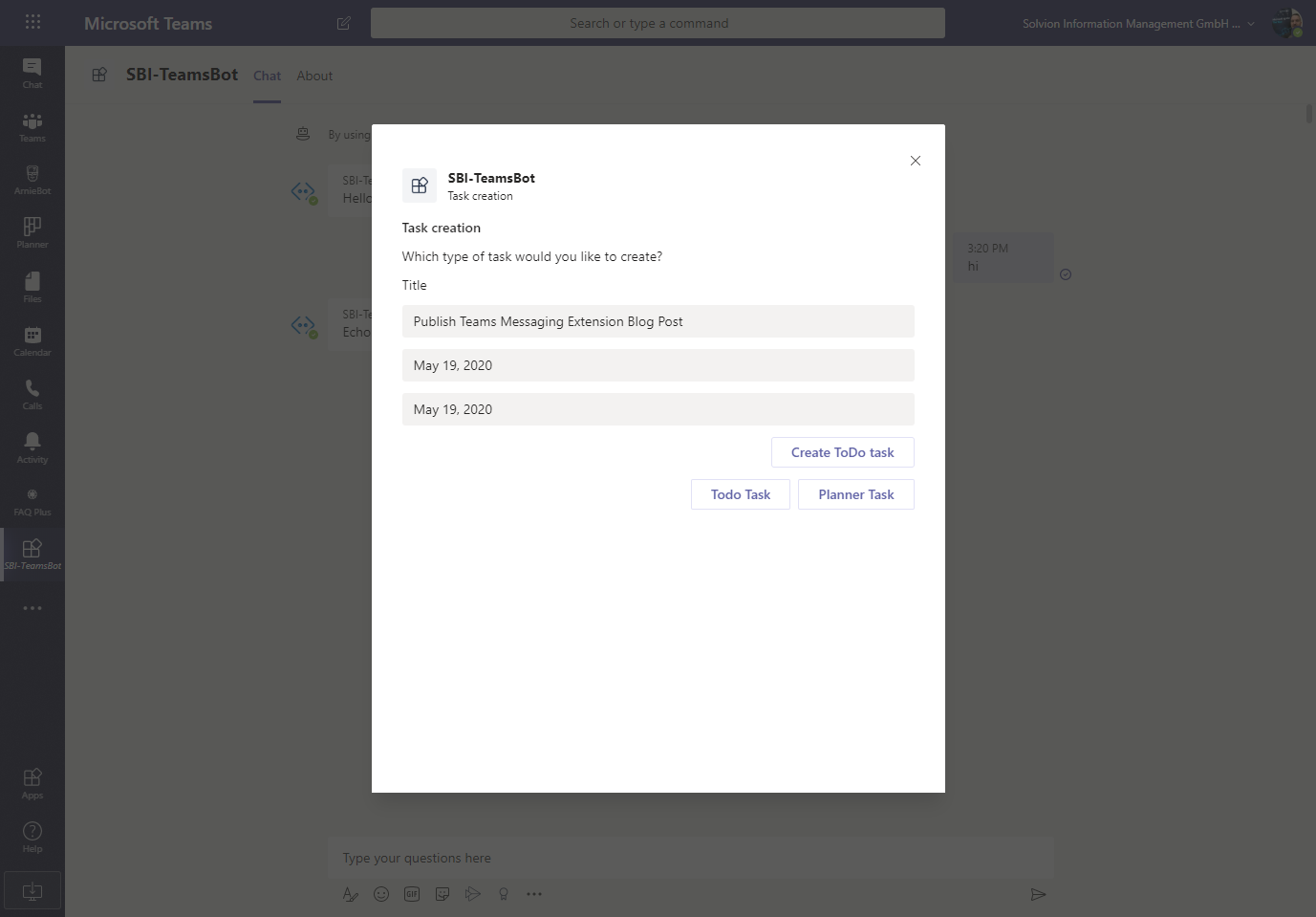Viewport: 1316px width, 917px height.
Task: Open Planner in the left sidebar
Action: (x=32, y=233)
